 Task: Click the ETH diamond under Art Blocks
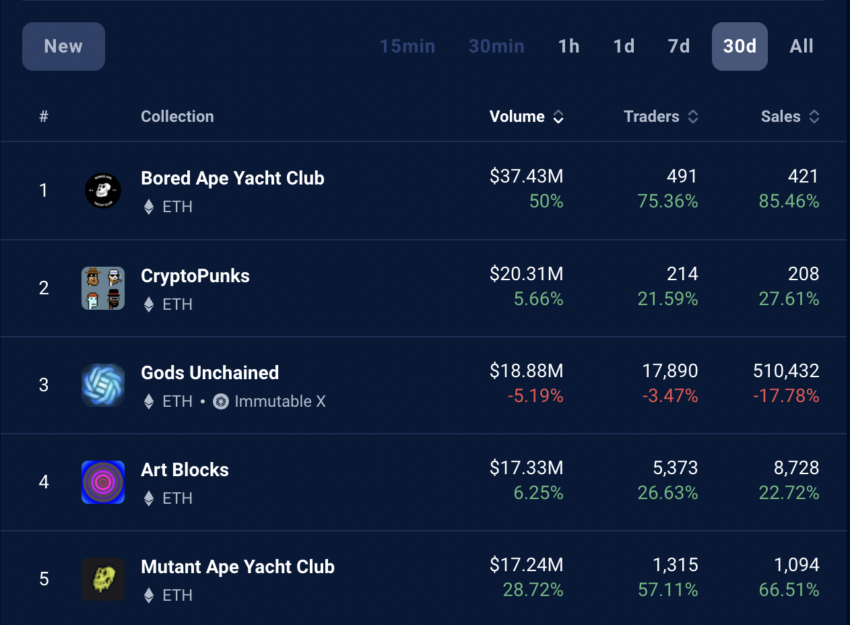click(x=149, y=499)
